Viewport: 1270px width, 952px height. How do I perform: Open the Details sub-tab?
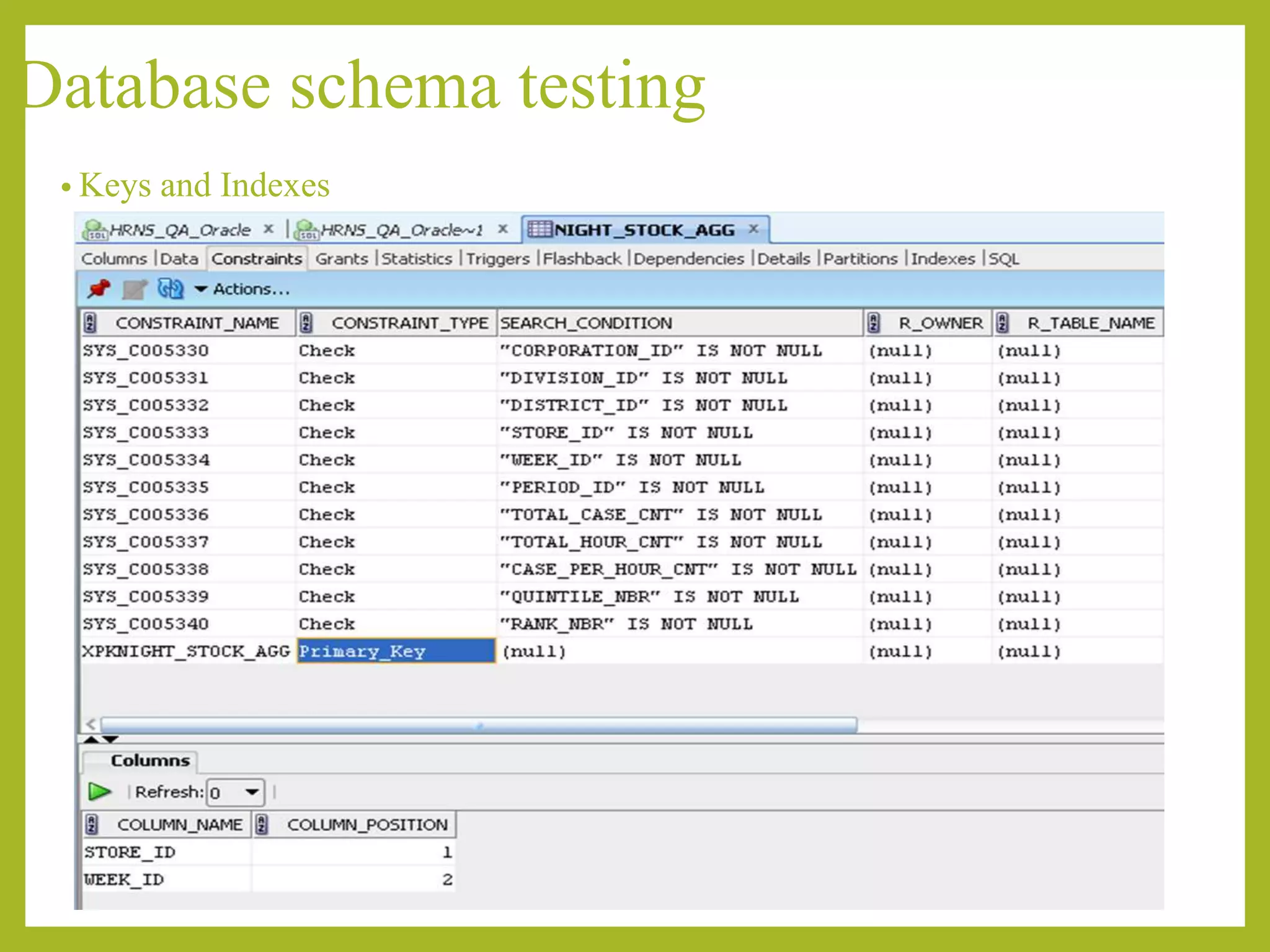click(784, 258)
